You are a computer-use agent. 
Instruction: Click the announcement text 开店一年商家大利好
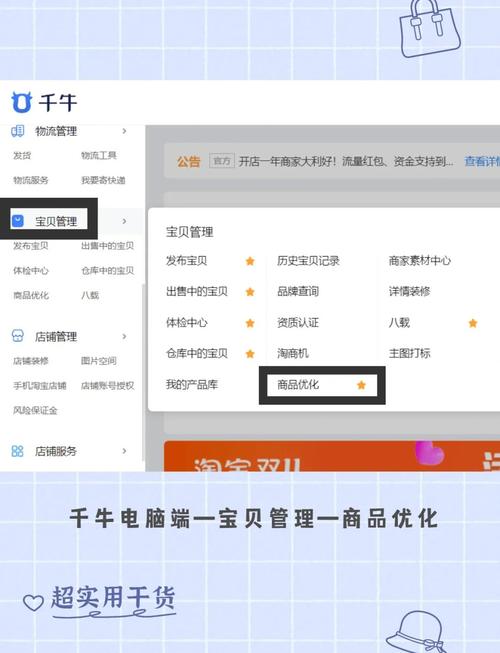pyautogui.click(x=346, y=161)
